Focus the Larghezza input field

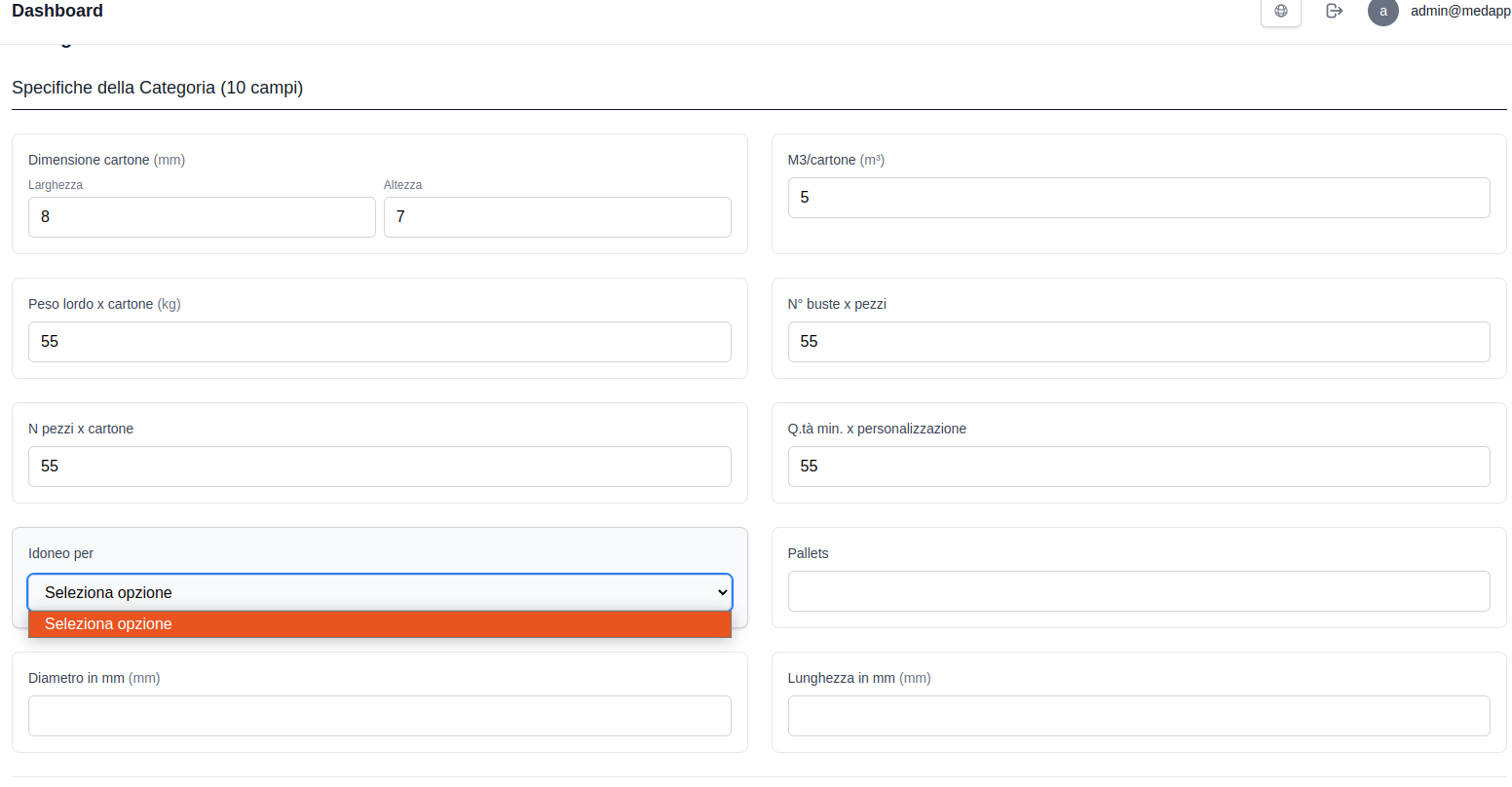[x=202, y=217]
